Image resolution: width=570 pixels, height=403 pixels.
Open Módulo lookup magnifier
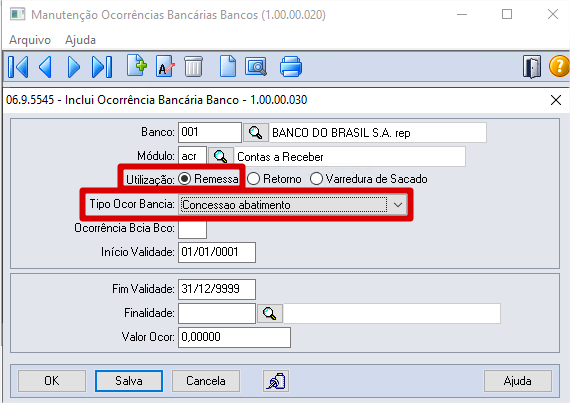tap(221, 157)
